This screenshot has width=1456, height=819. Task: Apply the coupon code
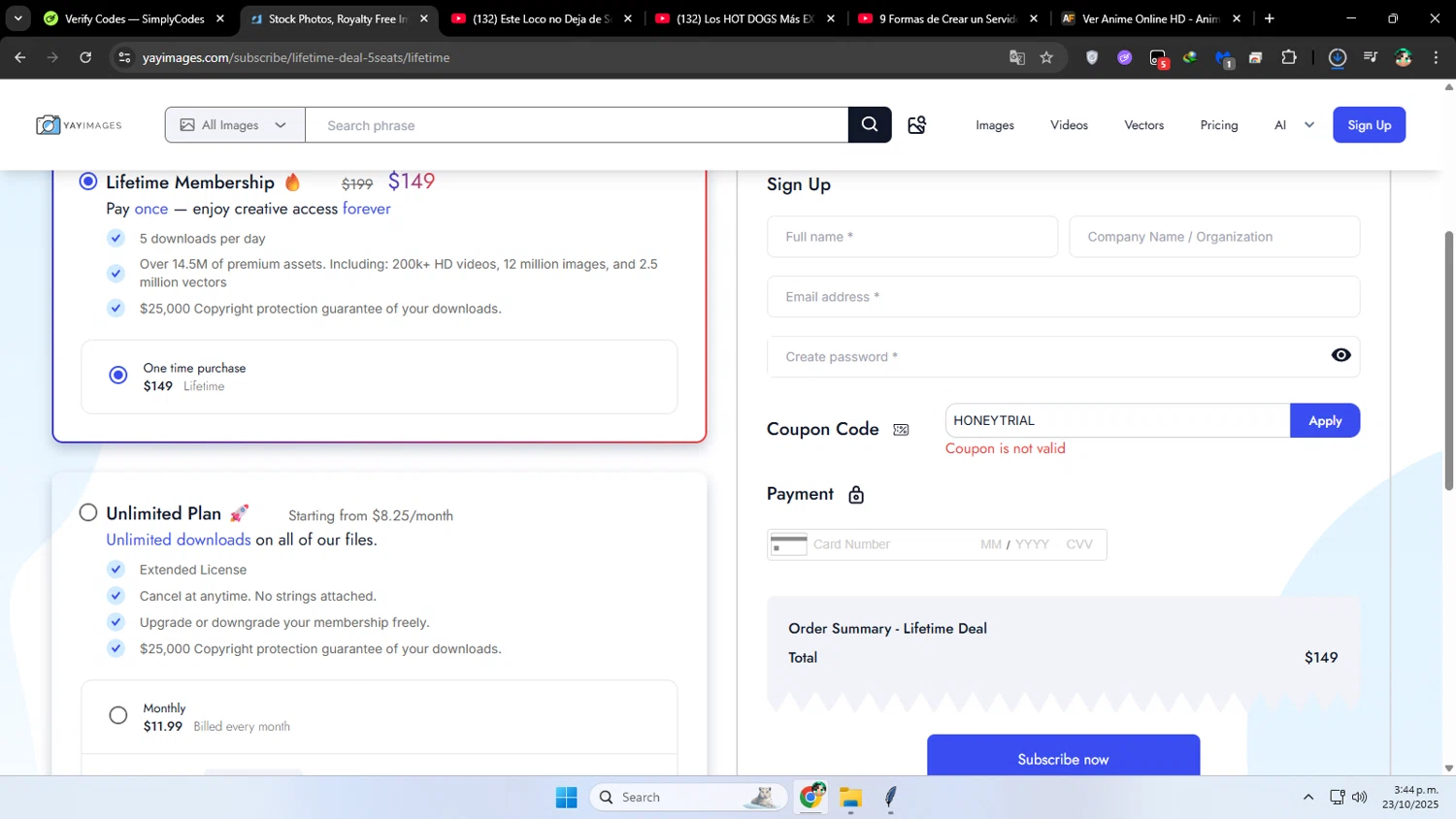(1324, 420)
